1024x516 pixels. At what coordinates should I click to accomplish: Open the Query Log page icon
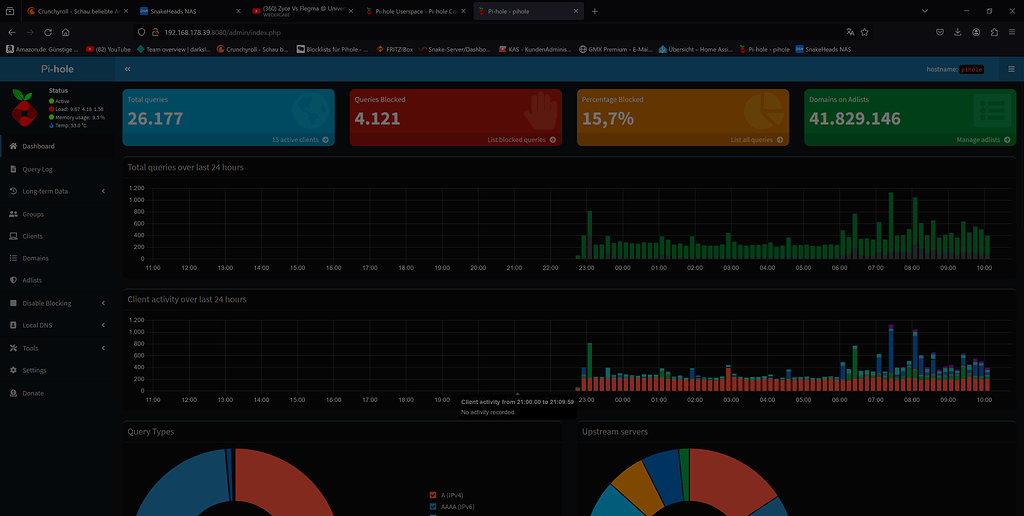coord(13,169)
